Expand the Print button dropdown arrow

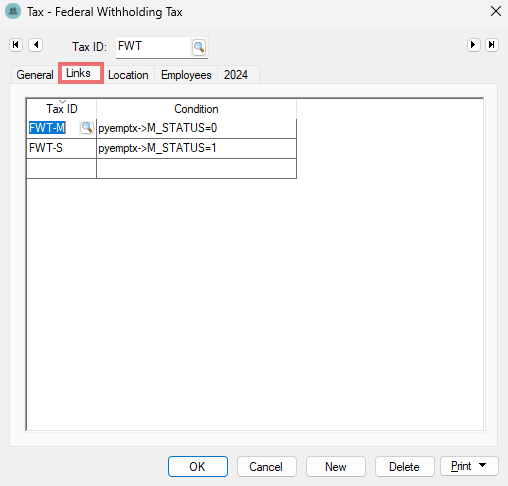tap(482, 465)
